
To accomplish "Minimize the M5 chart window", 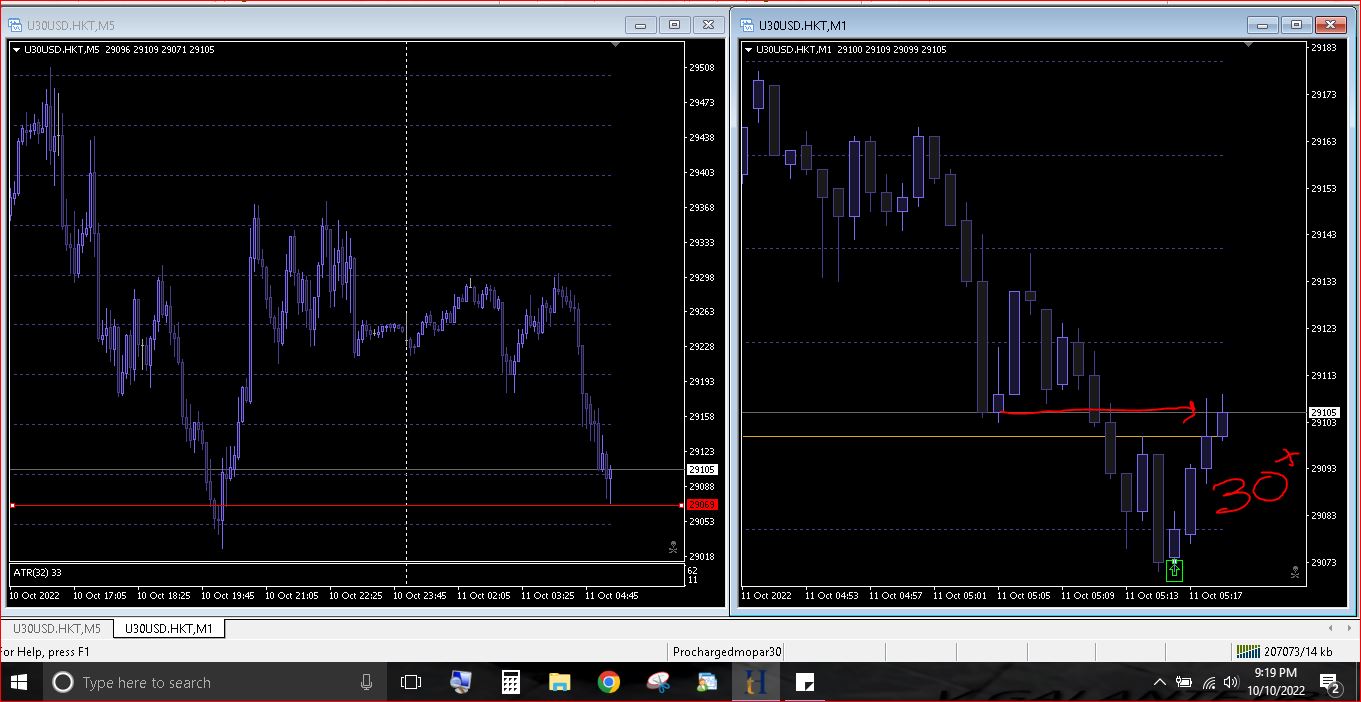I will point(640,25).
